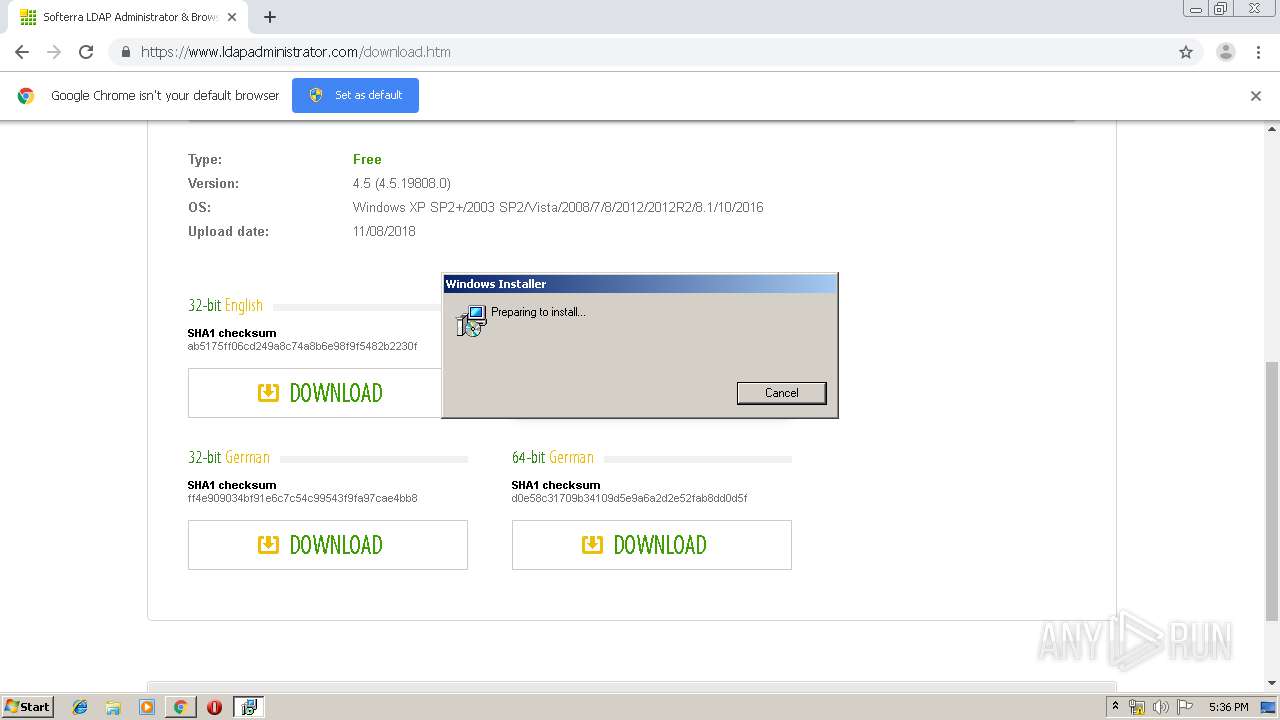Click the page vertical scrollbar thumb
This screenshot has height=720, width=1280.
coord(1272,490)
